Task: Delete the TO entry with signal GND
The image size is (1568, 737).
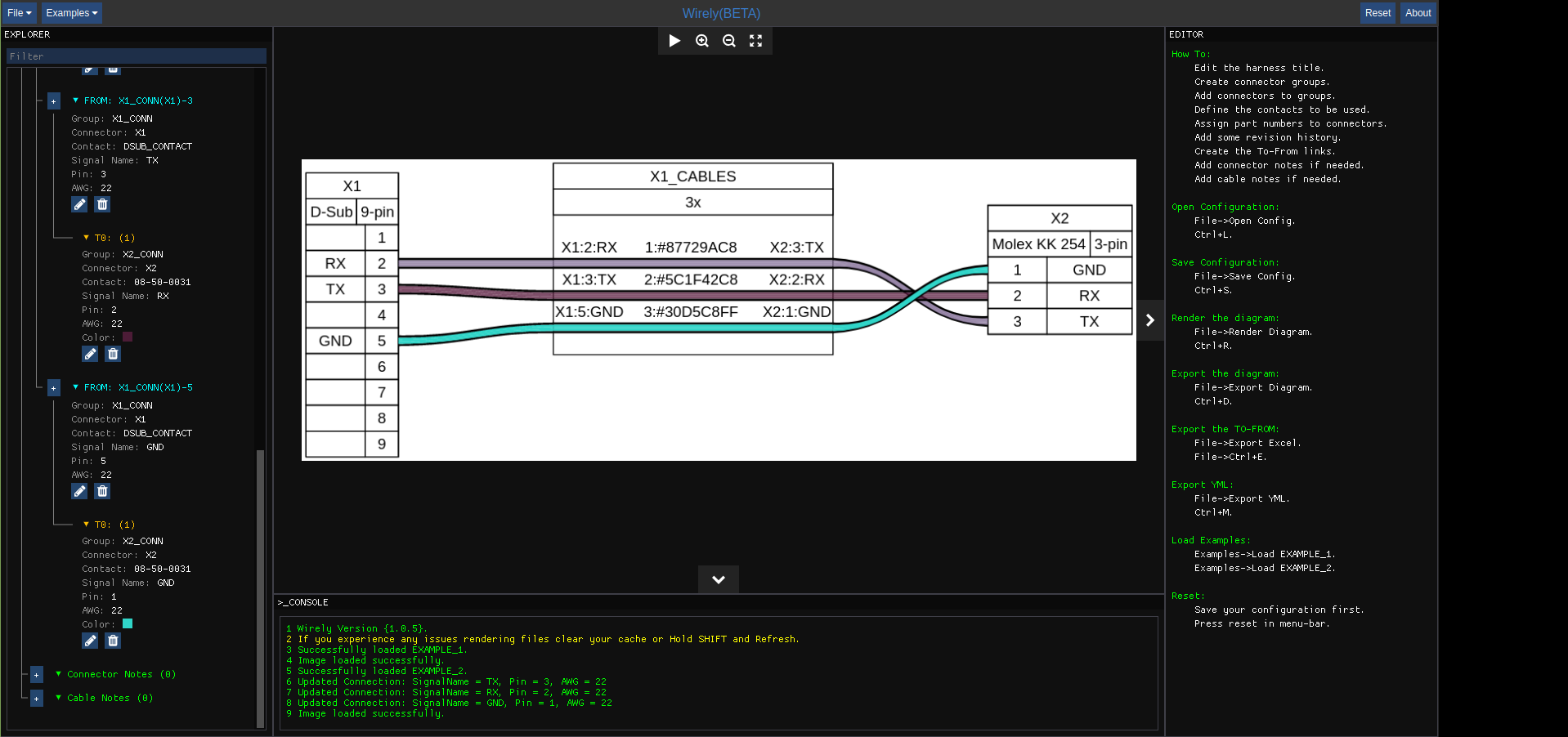Action: tap(113, 641)
